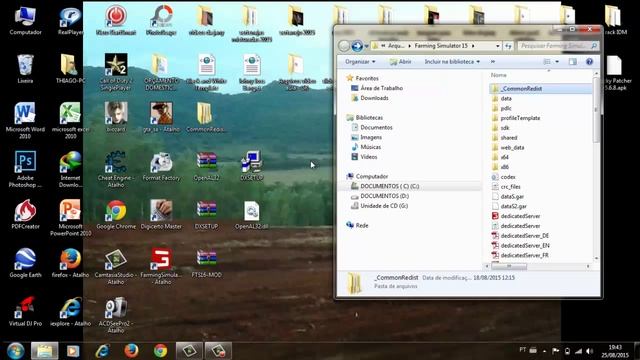This screenshot has height=360, width=640.
Task: Expand view options dropdown arrow in Explorer
Action: tap(557, 62)
